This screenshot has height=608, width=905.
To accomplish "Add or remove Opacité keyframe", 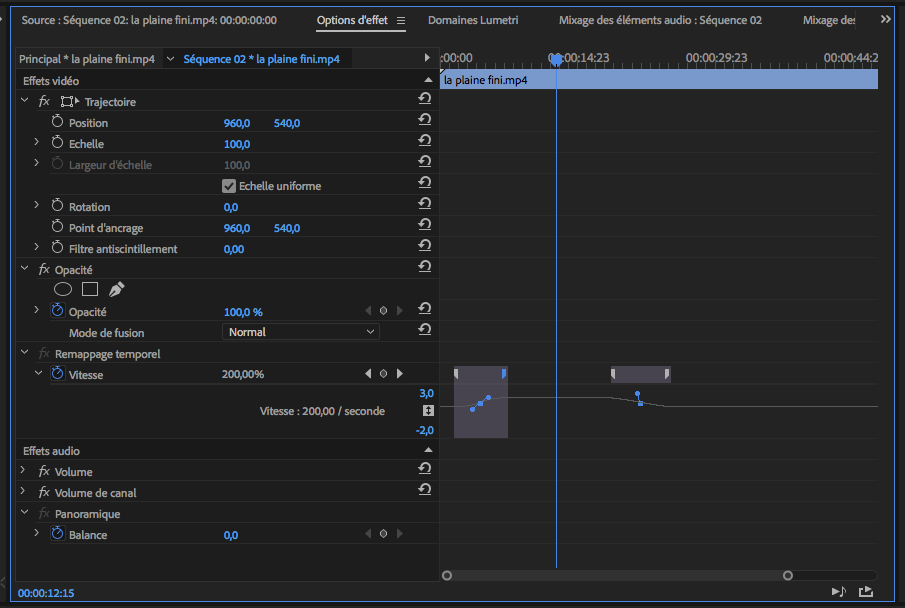I will coord(383,311).
